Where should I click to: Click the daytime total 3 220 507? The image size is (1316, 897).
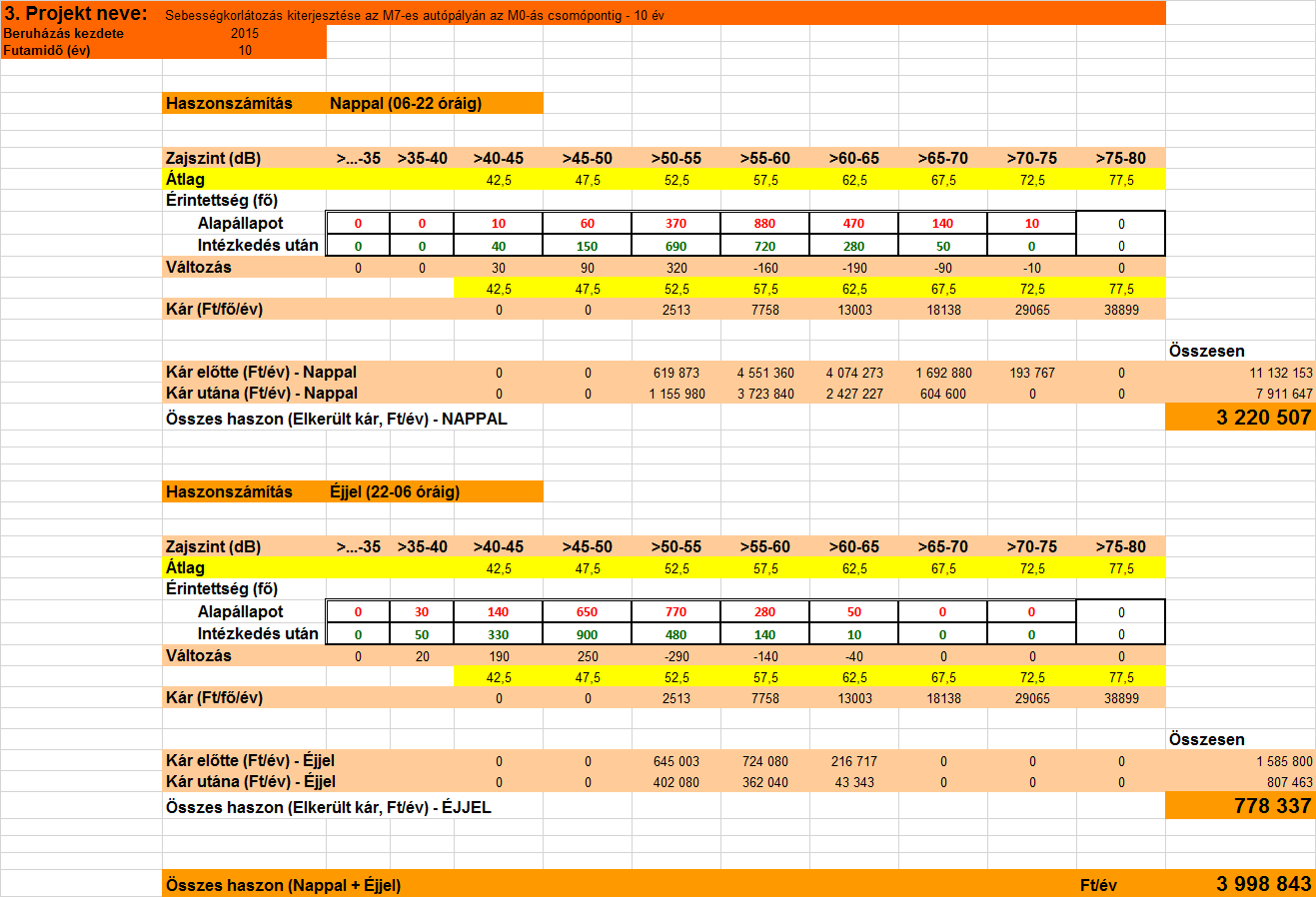click(x=1241, y=418)
